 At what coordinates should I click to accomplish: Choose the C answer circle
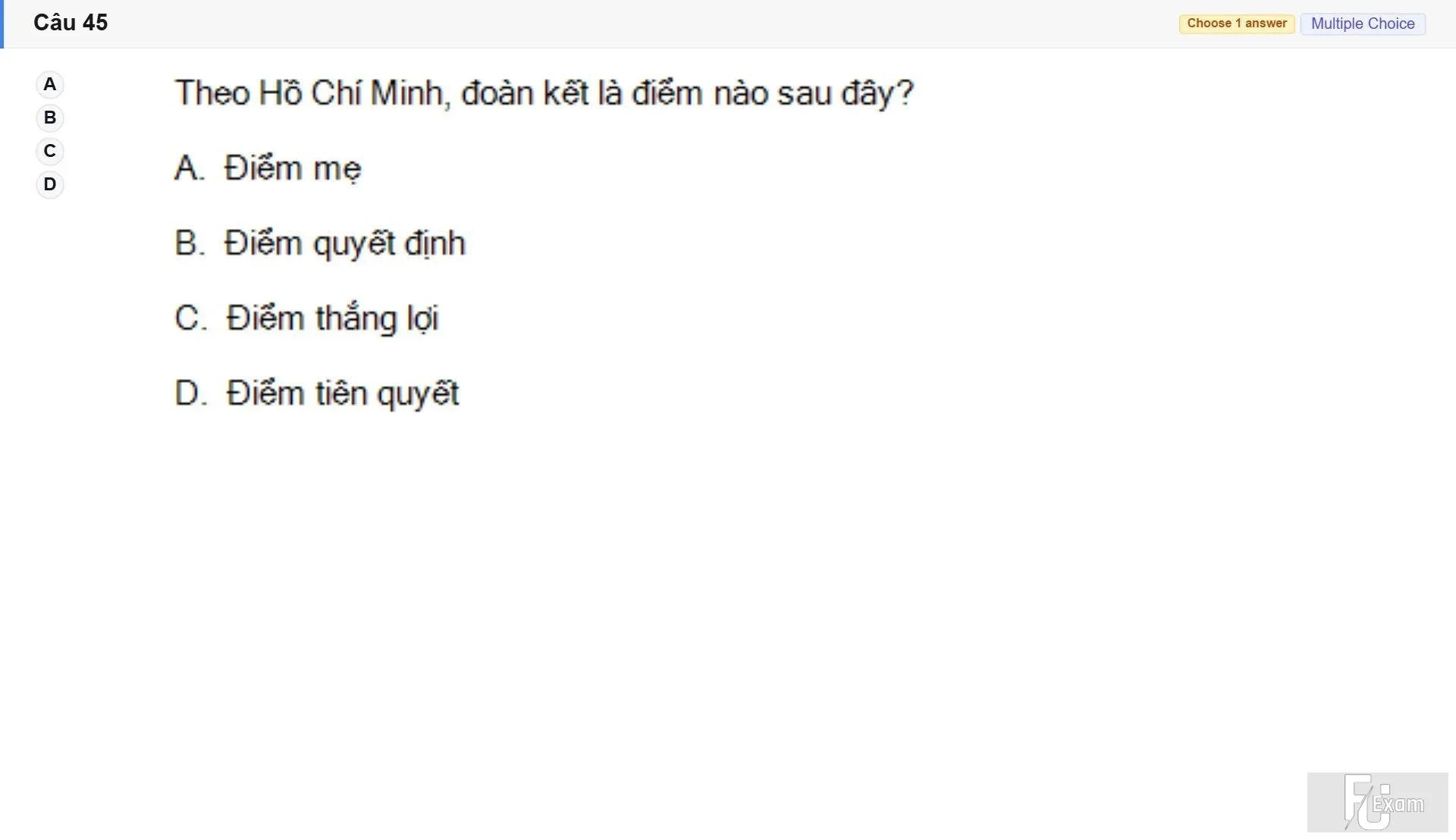click(50, 151)
